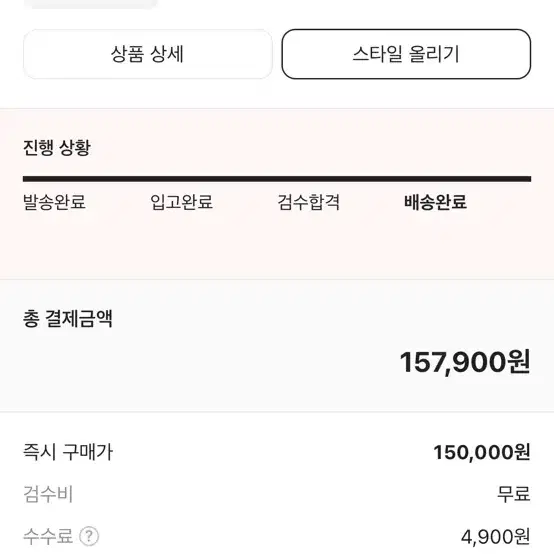
Task: Click the 즉시 구매가 label
Action: pos(68,452)
